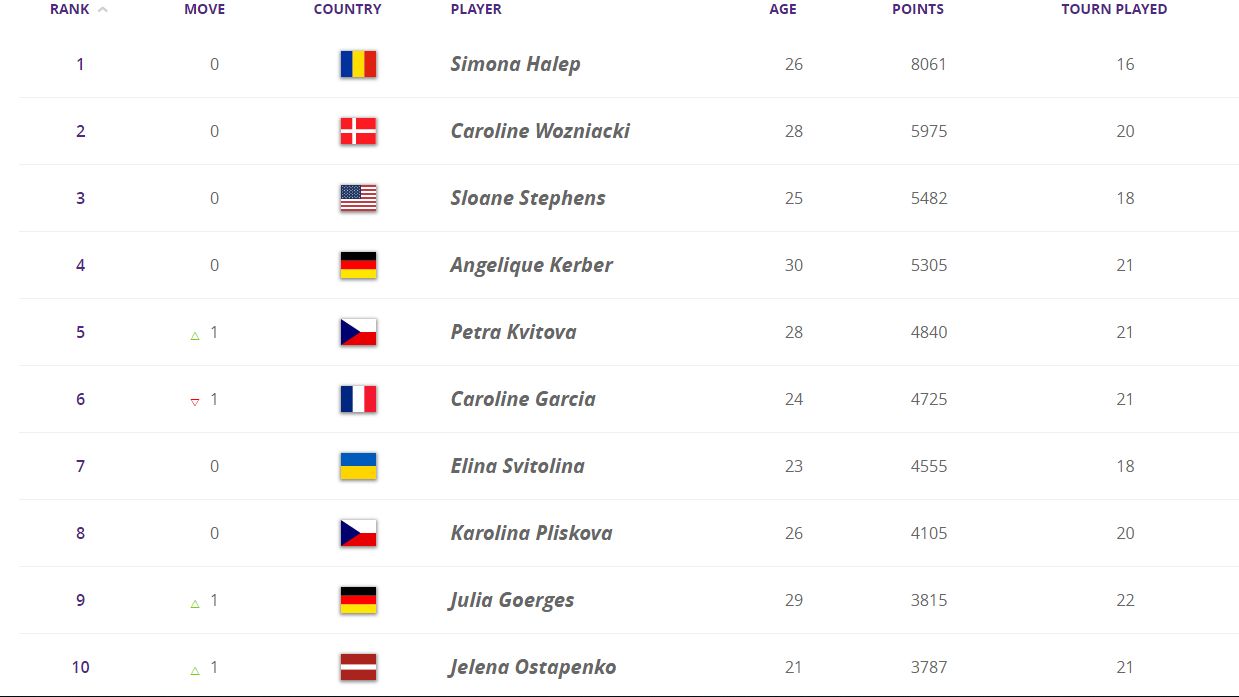Viewport: 1239px width, 697px height.
Task: Open Julia Goerges' player profile
Action: coord(512,601)
